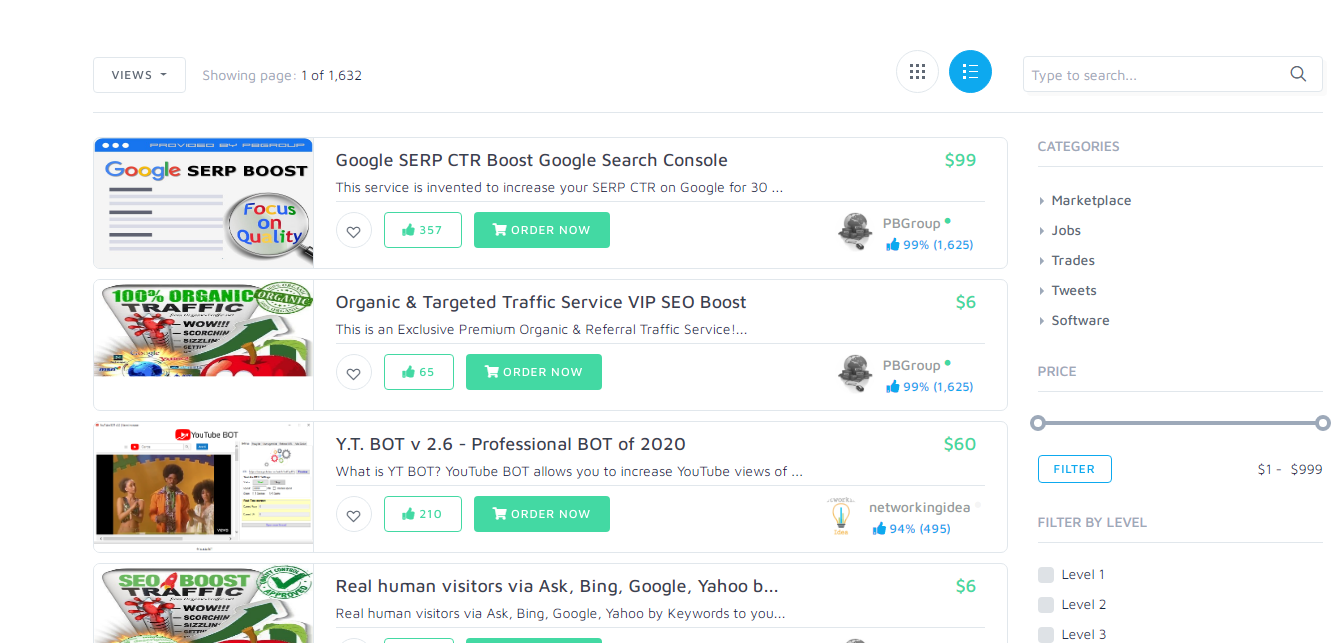The image size is (1339, 643).
Task: Click the left handle of the price slider
Action: [x=1038, y=423]
